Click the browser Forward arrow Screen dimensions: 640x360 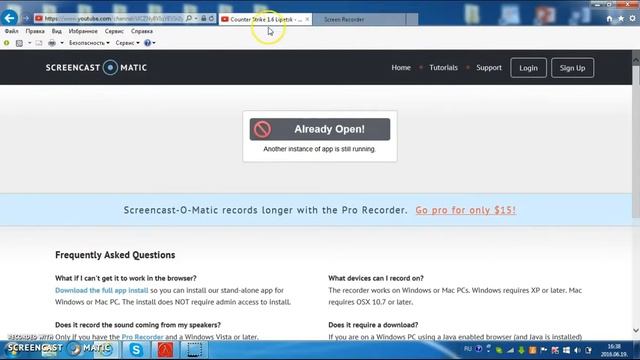pos(26,18)
